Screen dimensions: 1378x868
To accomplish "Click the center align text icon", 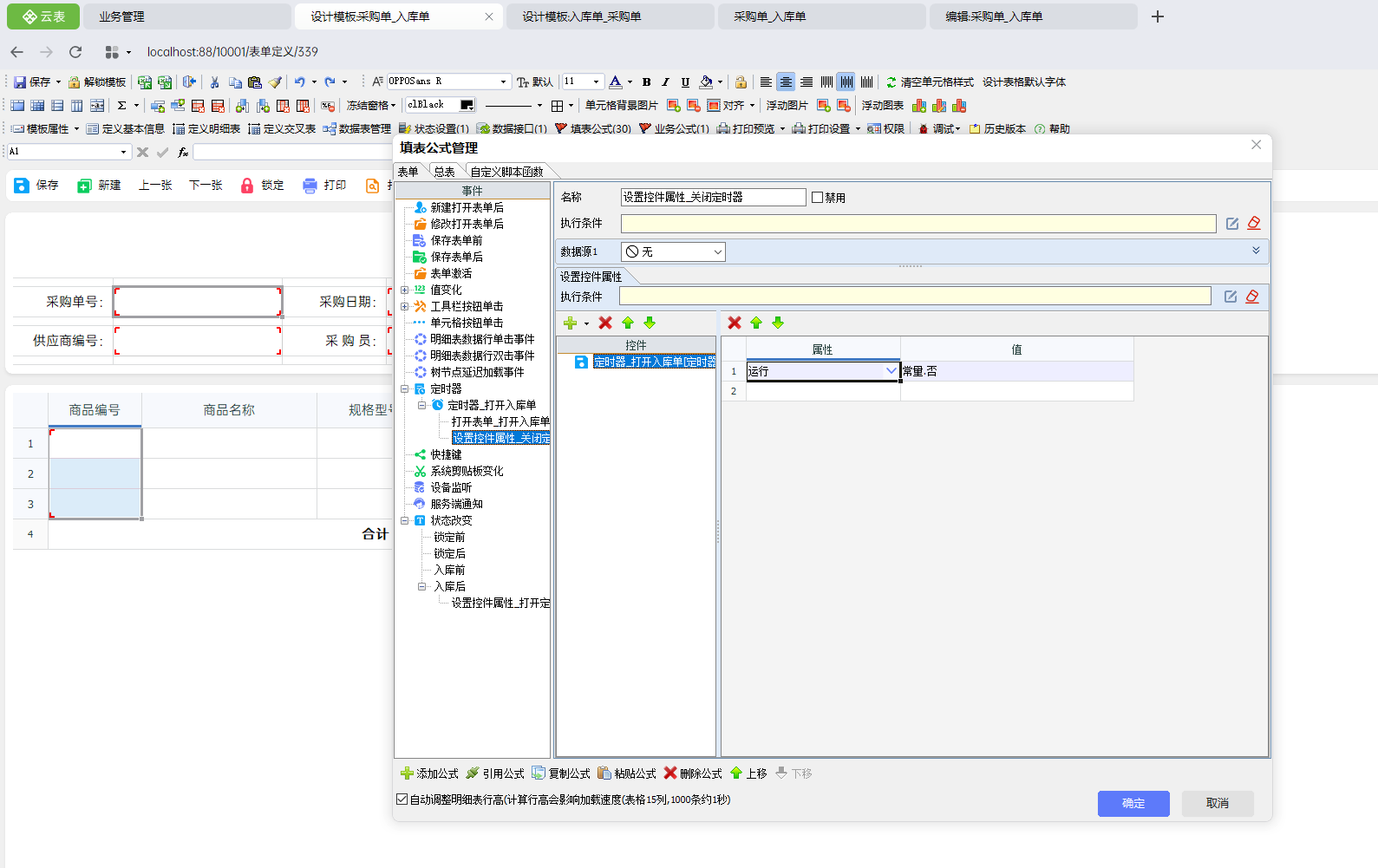I will point(786,82).
